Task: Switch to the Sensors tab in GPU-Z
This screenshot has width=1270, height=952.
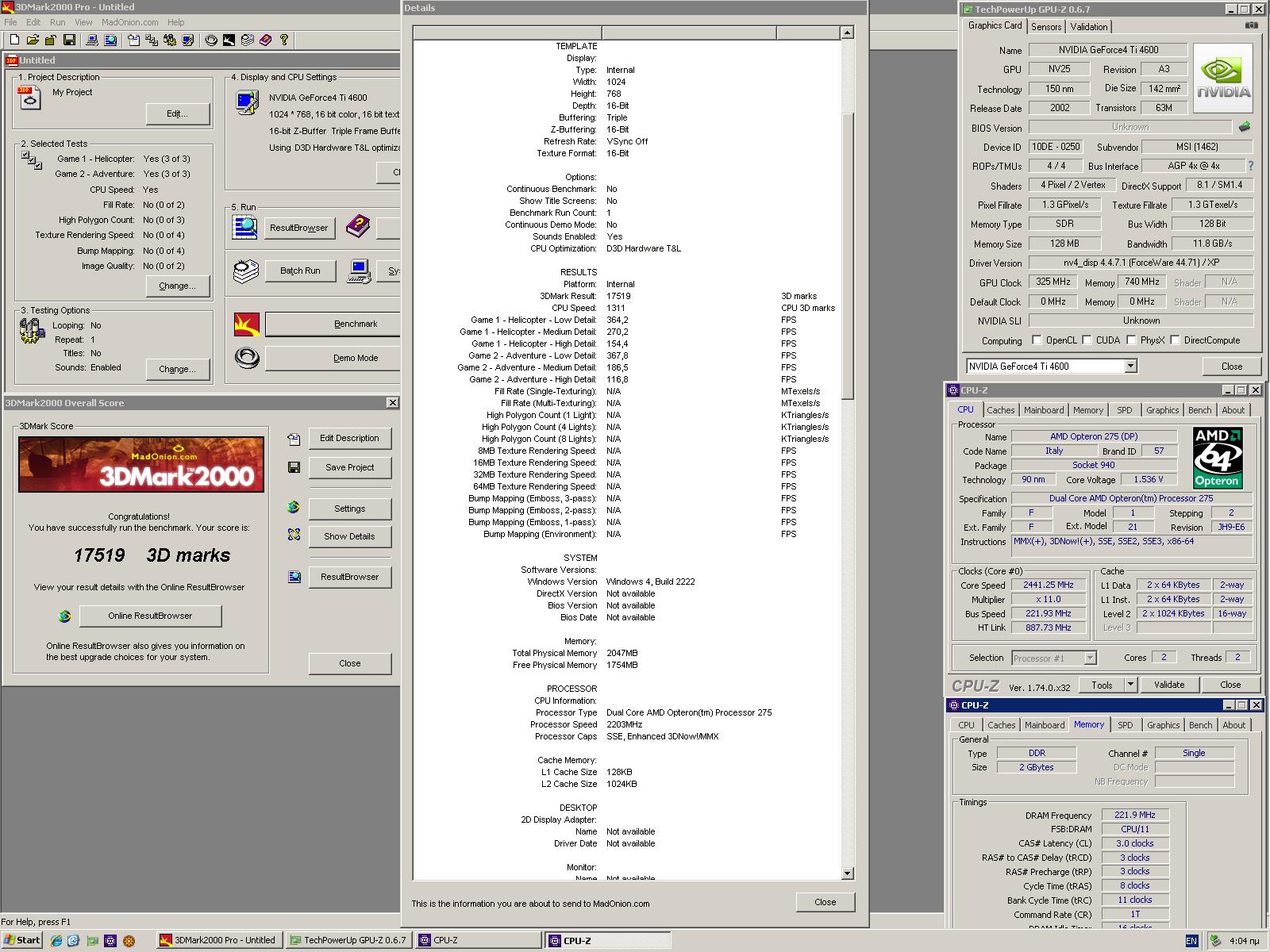Action: click(1046, 27)
